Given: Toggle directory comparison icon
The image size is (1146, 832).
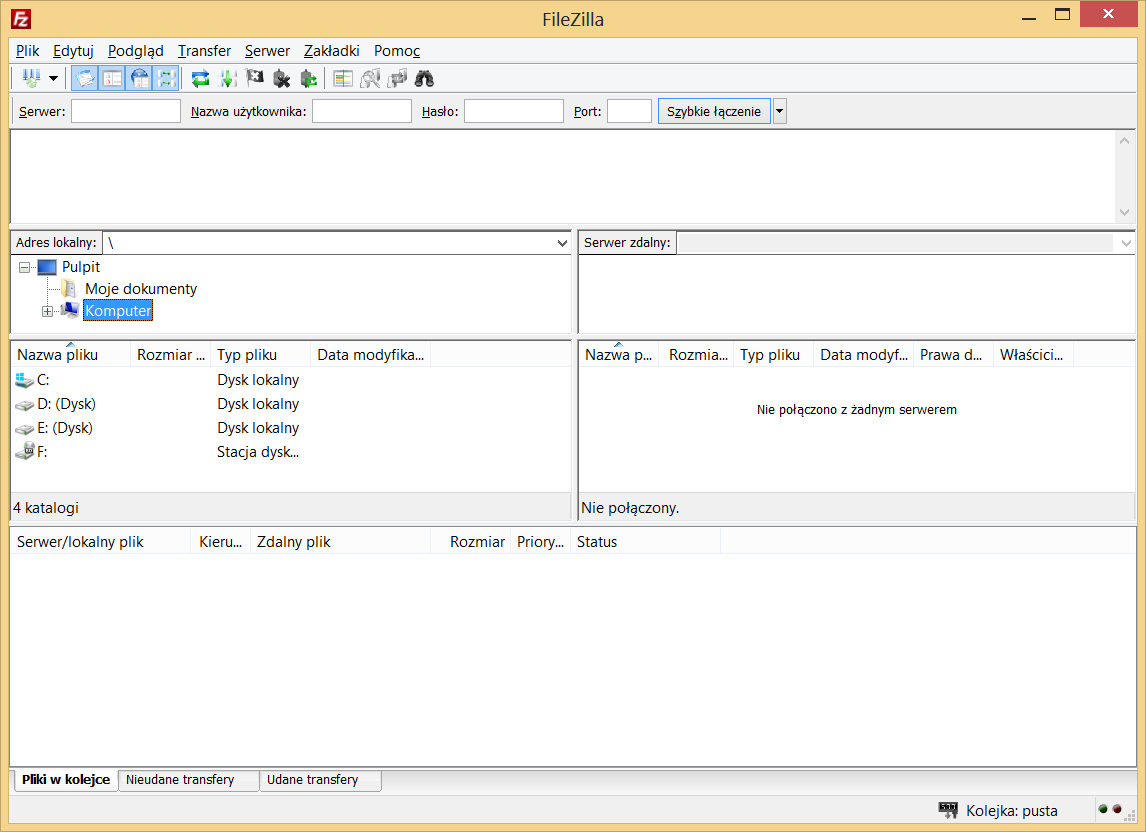Looking at the screenshot, I should pos(370,78).
